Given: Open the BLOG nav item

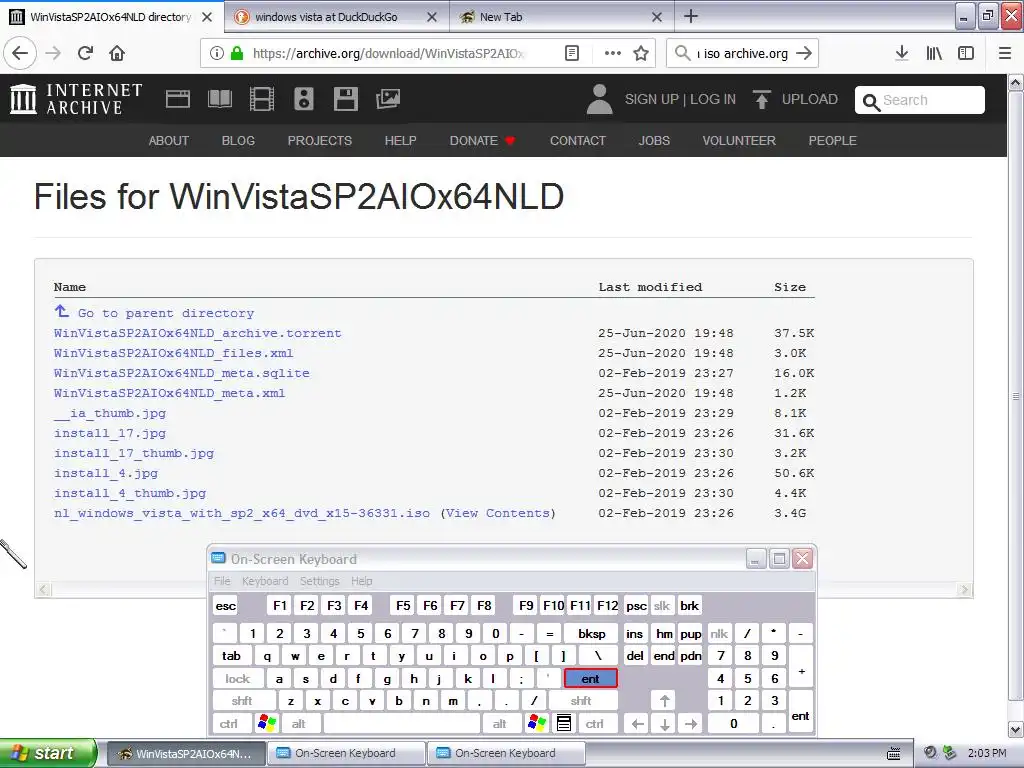Looking at the screenshot, I should pos(238,140).
